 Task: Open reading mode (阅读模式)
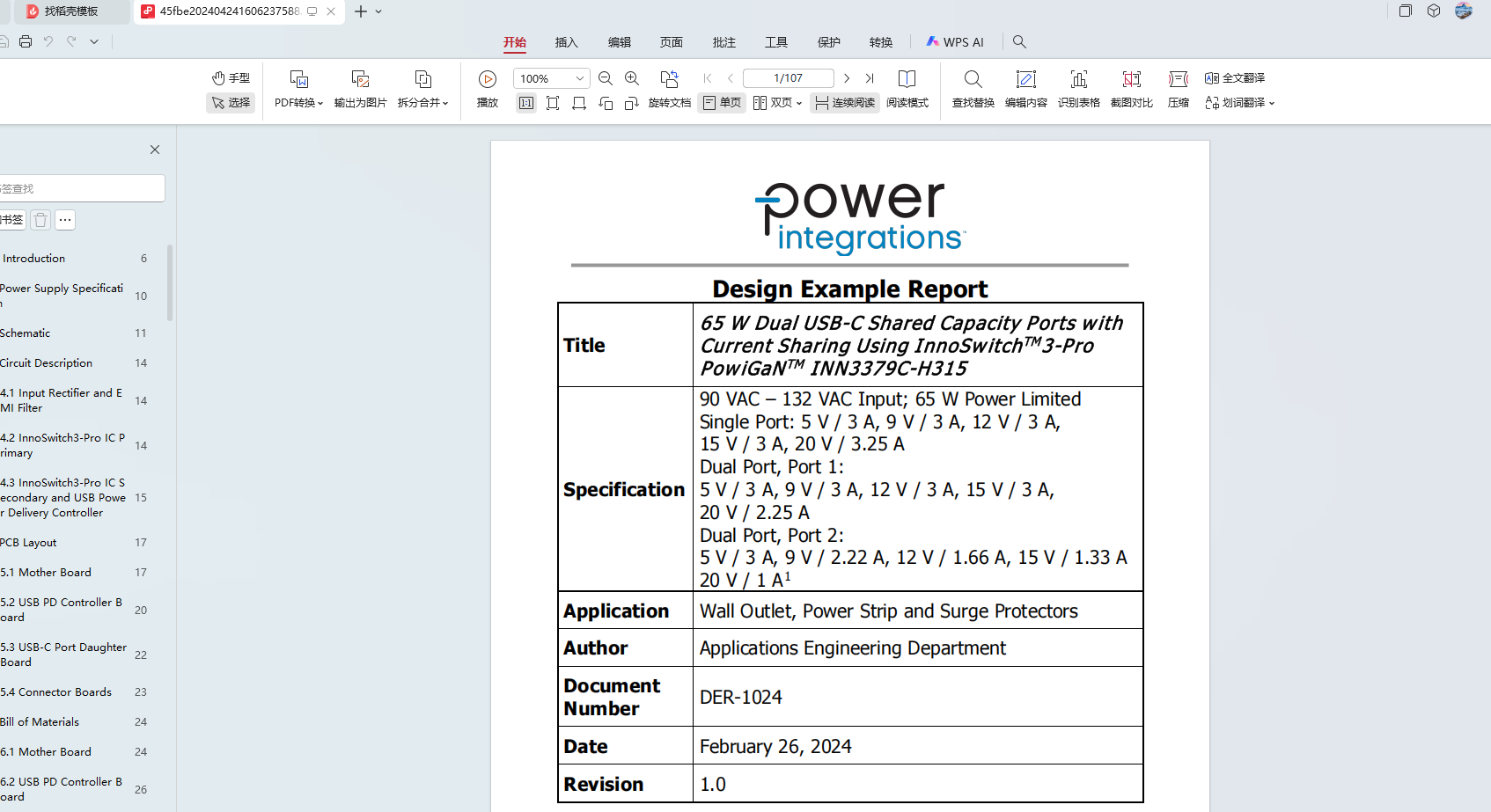[x=907, y=90]
